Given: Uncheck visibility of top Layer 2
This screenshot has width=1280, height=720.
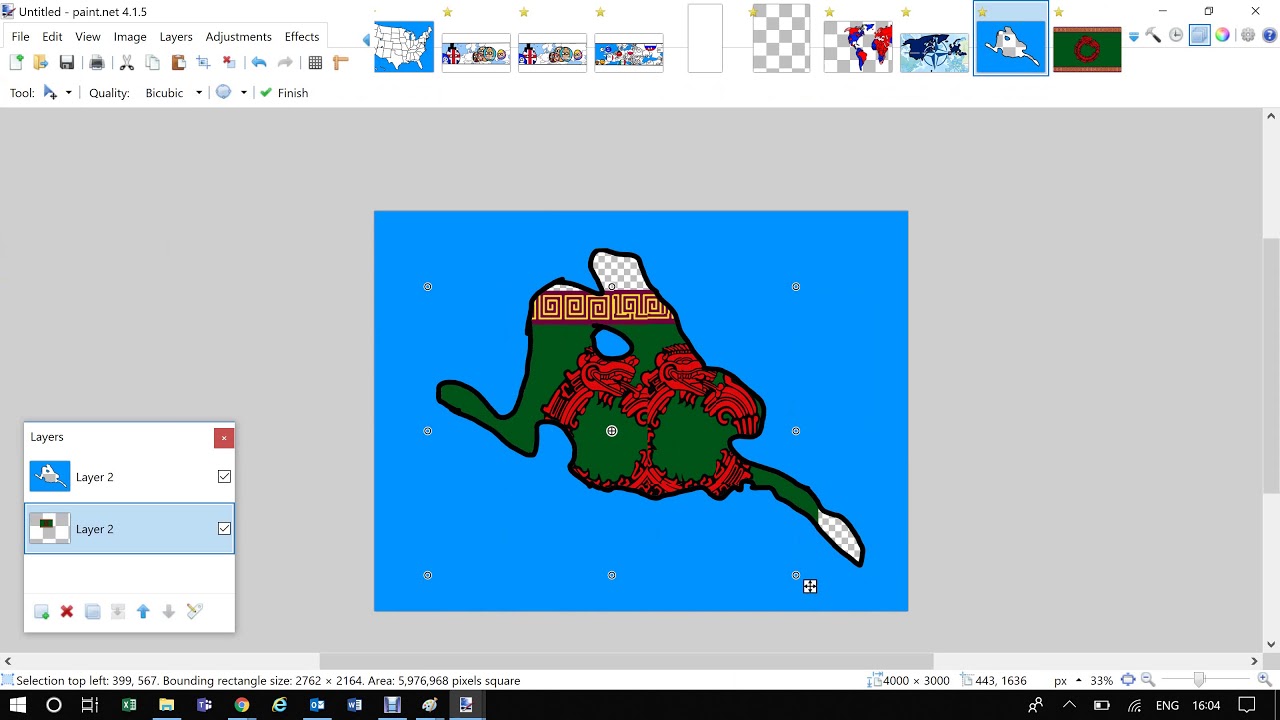Looking at the screenshot, I should 224,477.
